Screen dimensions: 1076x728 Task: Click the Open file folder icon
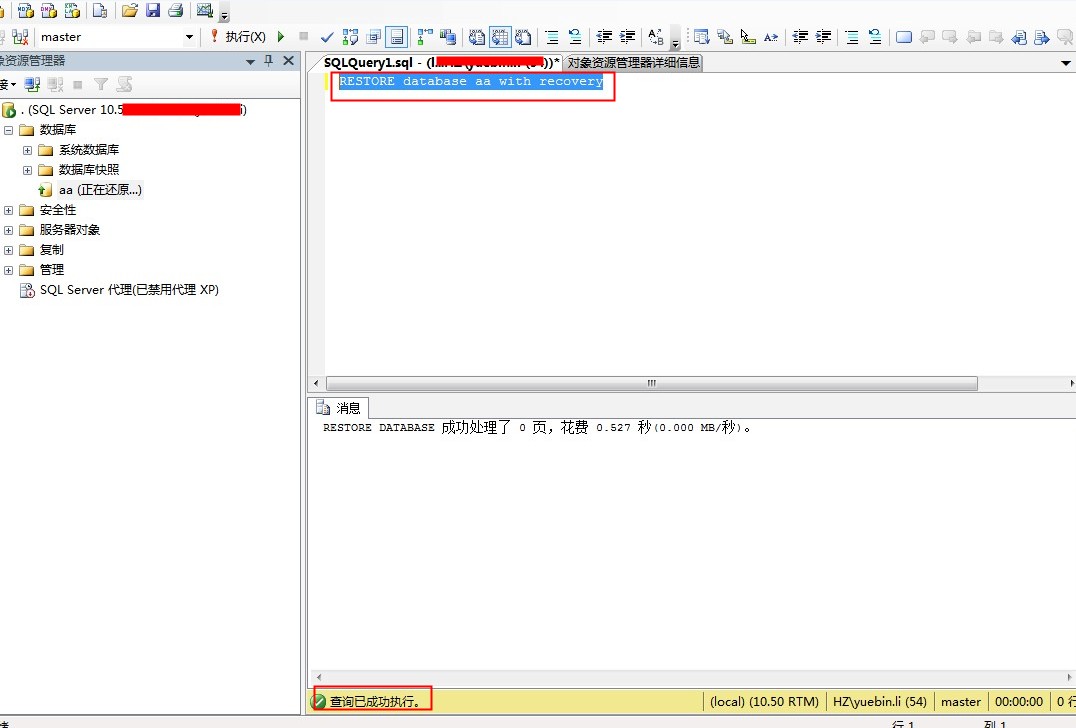129,11
